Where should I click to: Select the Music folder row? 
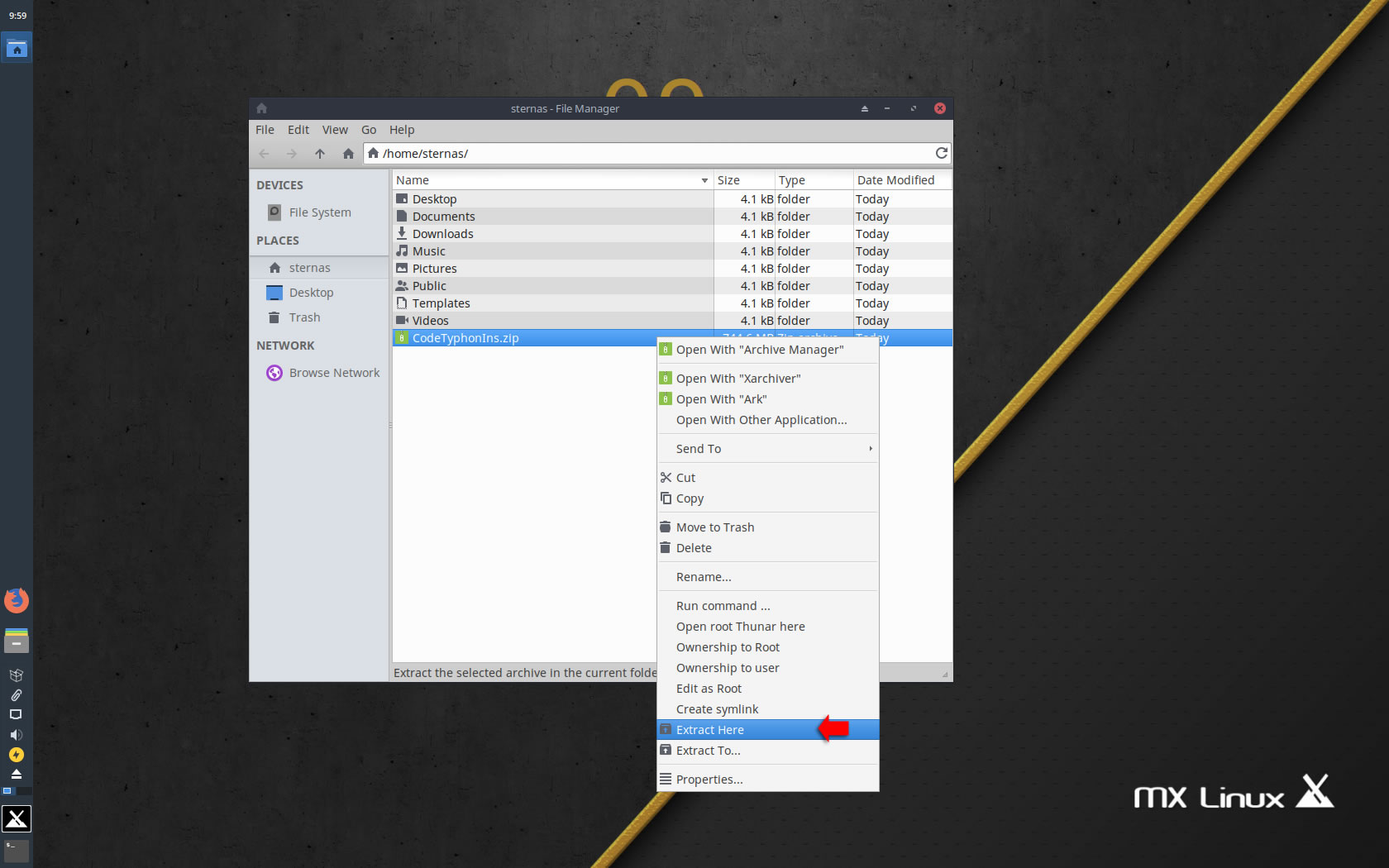[672, 251]
